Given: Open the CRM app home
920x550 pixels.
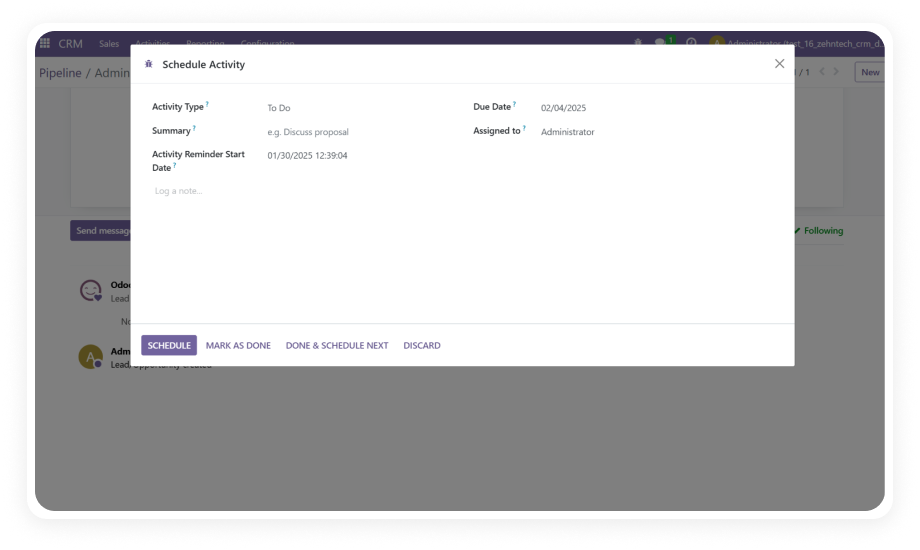Looking at the screenshot, I should [x=70, y=43].
